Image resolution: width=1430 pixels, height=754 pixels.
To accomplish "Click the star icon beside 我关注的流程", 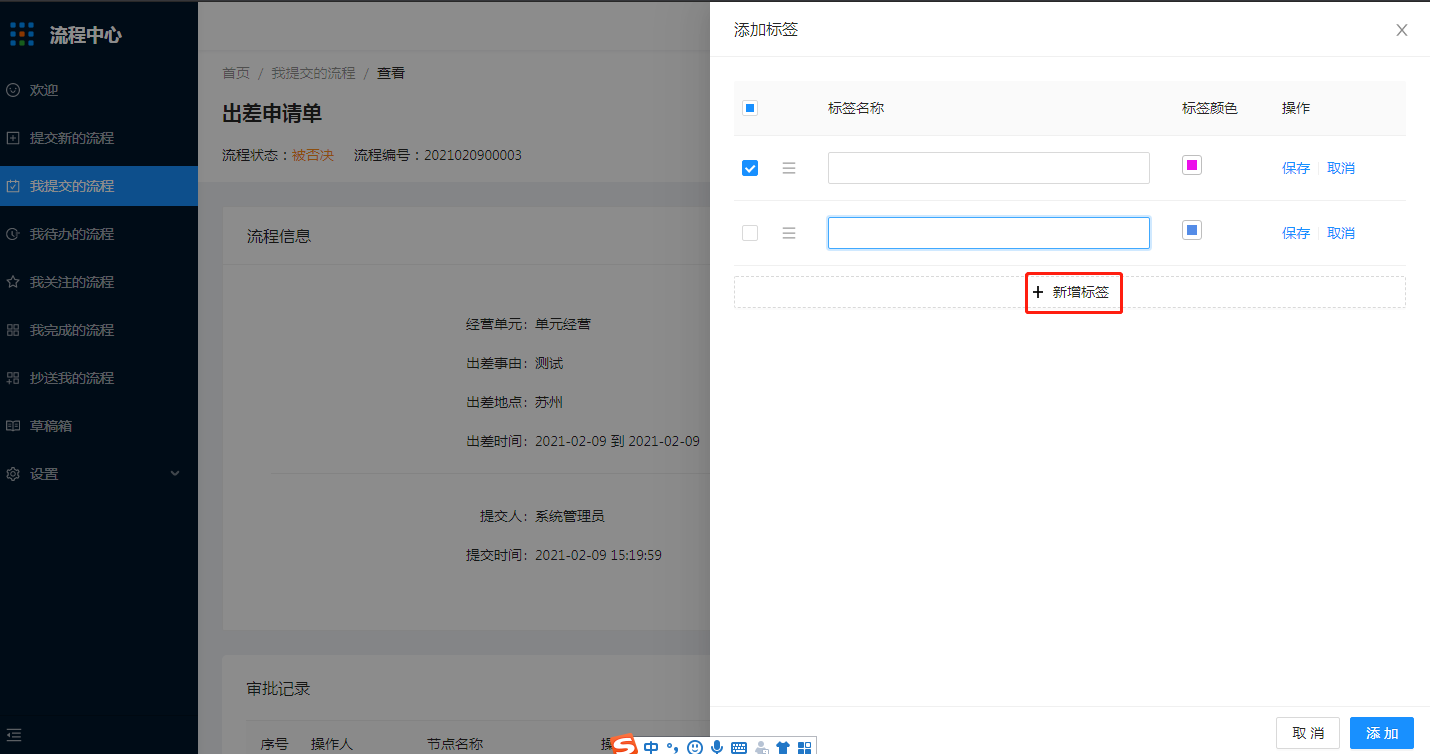I will (x=13, y=282).
